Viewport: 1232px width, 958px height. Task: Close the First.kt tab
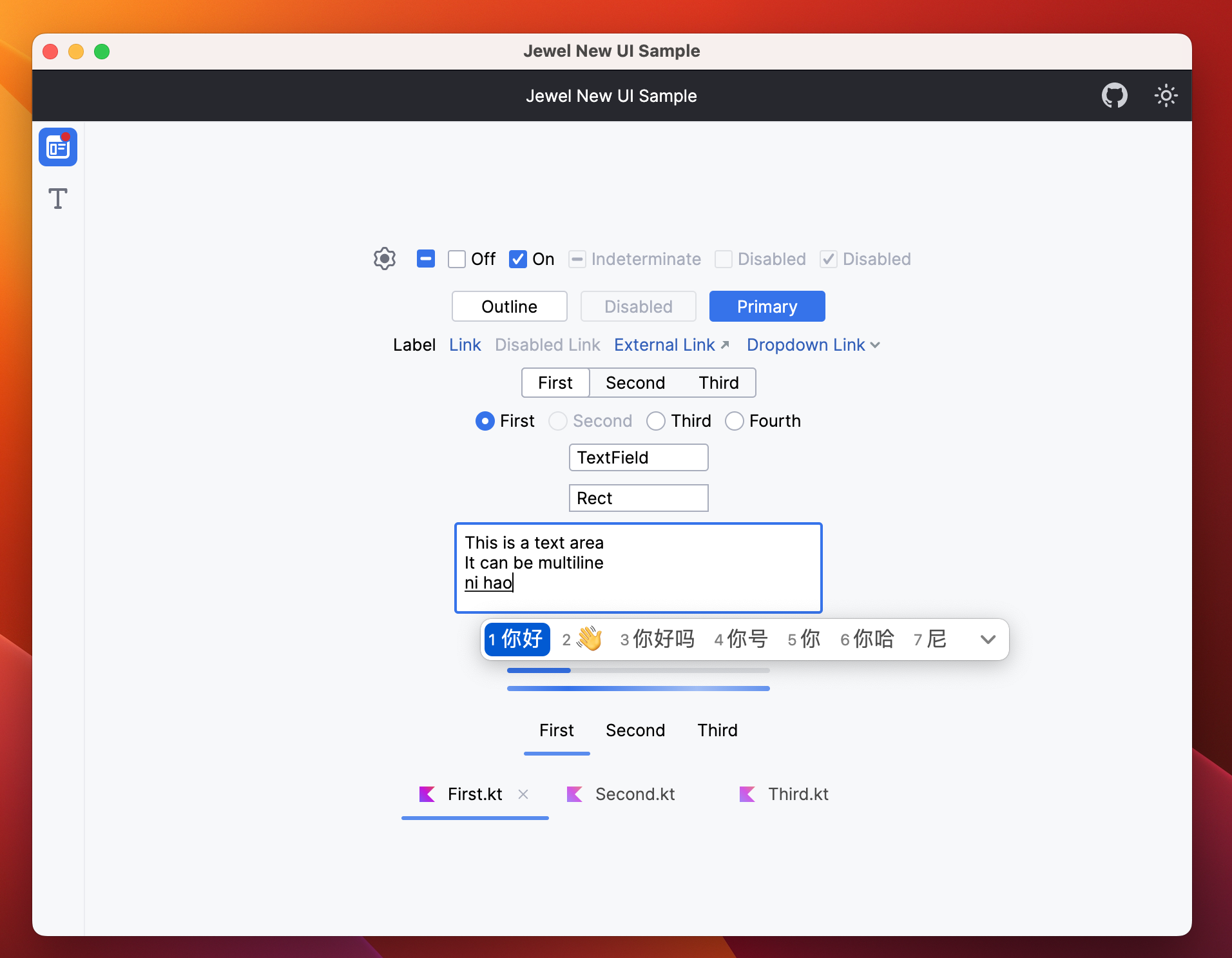[x=523, y=794]
